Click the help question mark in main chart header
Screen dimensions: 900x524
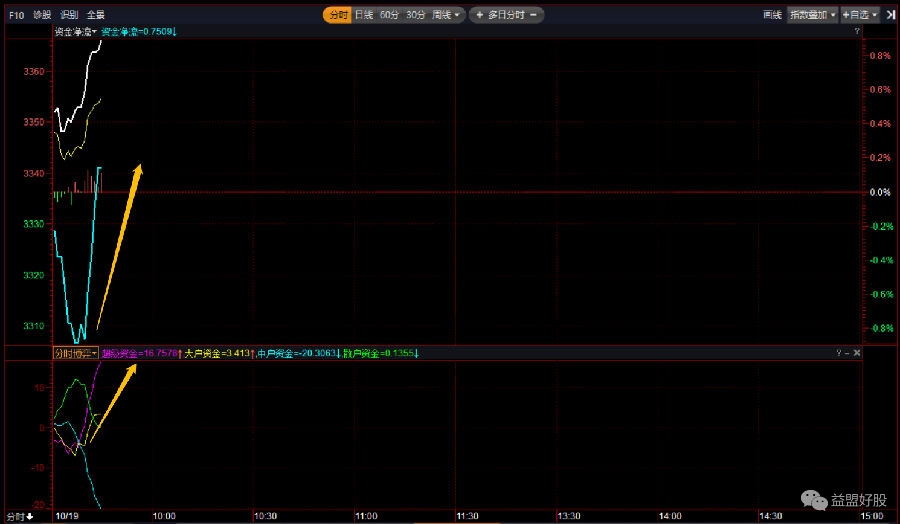856,32
